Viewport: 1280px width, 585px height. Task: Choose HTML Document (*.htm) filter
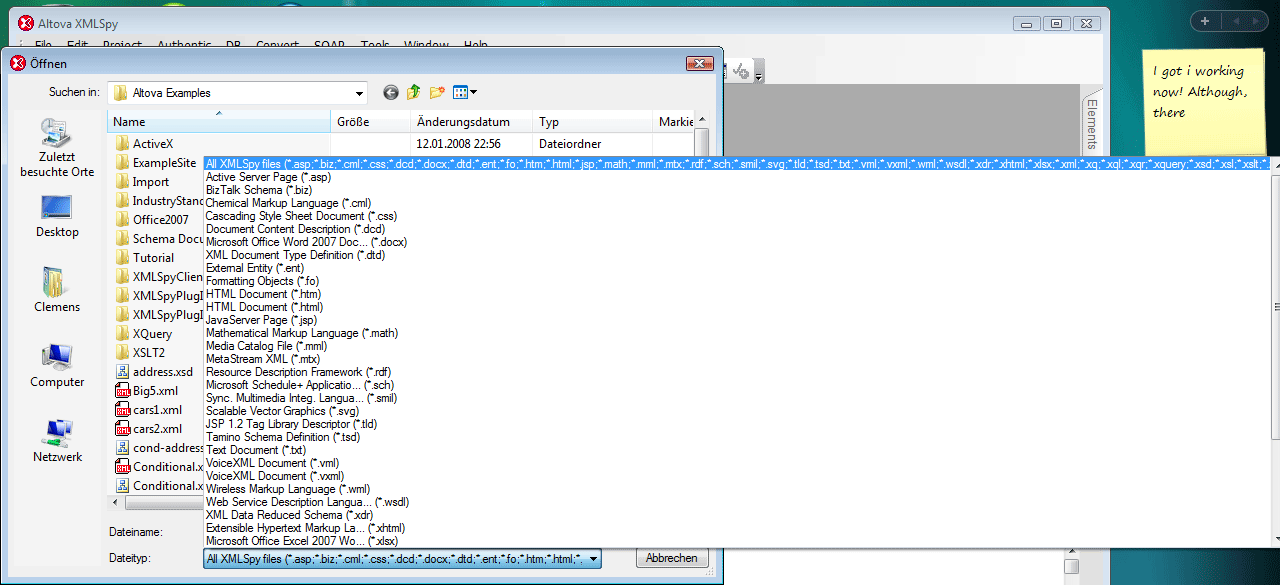(263, 294)
